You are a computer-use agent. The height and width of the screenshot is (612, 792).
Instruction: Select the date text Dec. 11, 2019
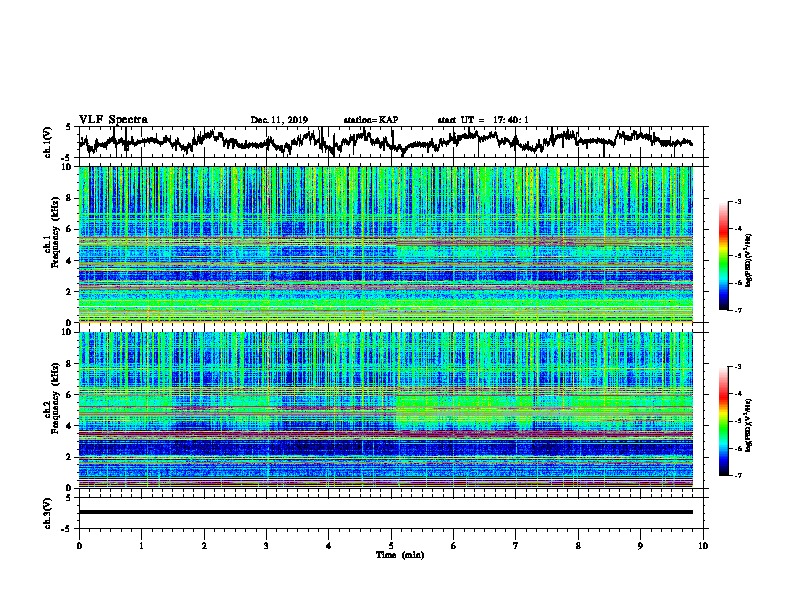click(x=279, y=120)
